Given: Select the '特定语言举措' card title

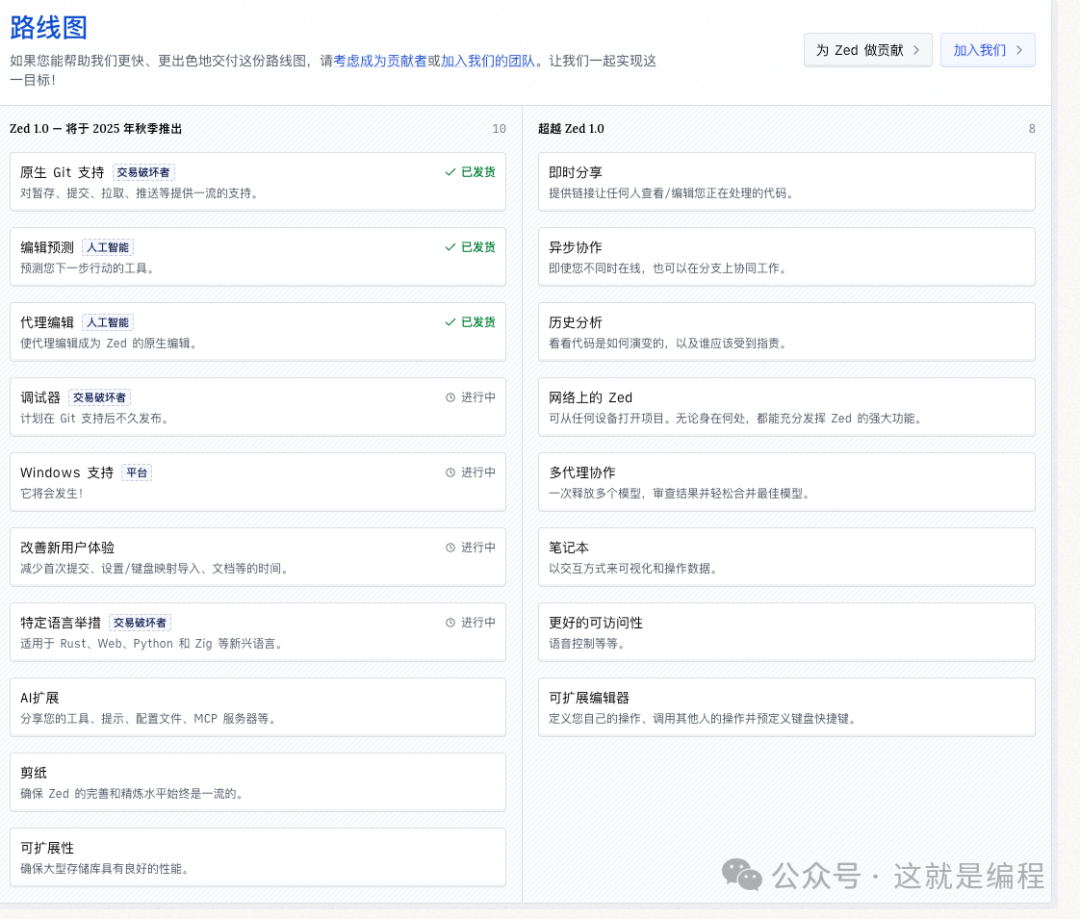Looking at the screenshot, I should click(61, 623).
